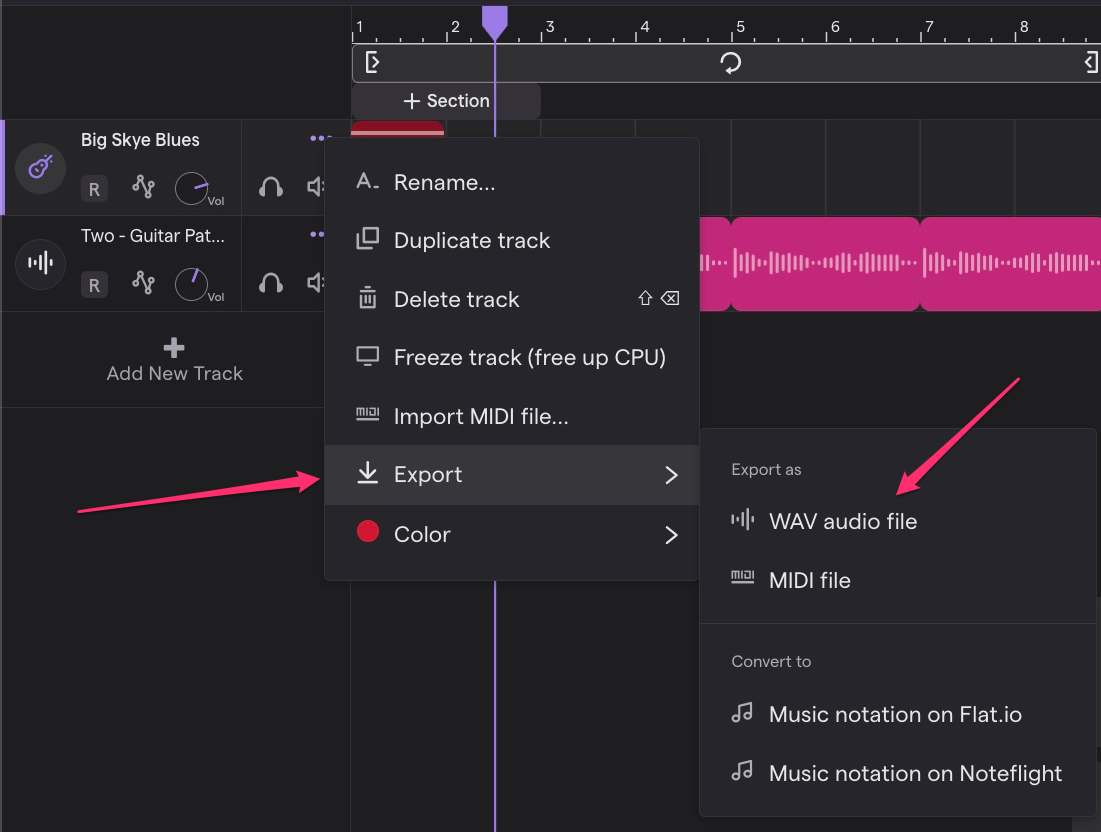Viewport: 1101px width, 832px height.
Task: Click the Duplicate track icon
Action: coord(367,239)
